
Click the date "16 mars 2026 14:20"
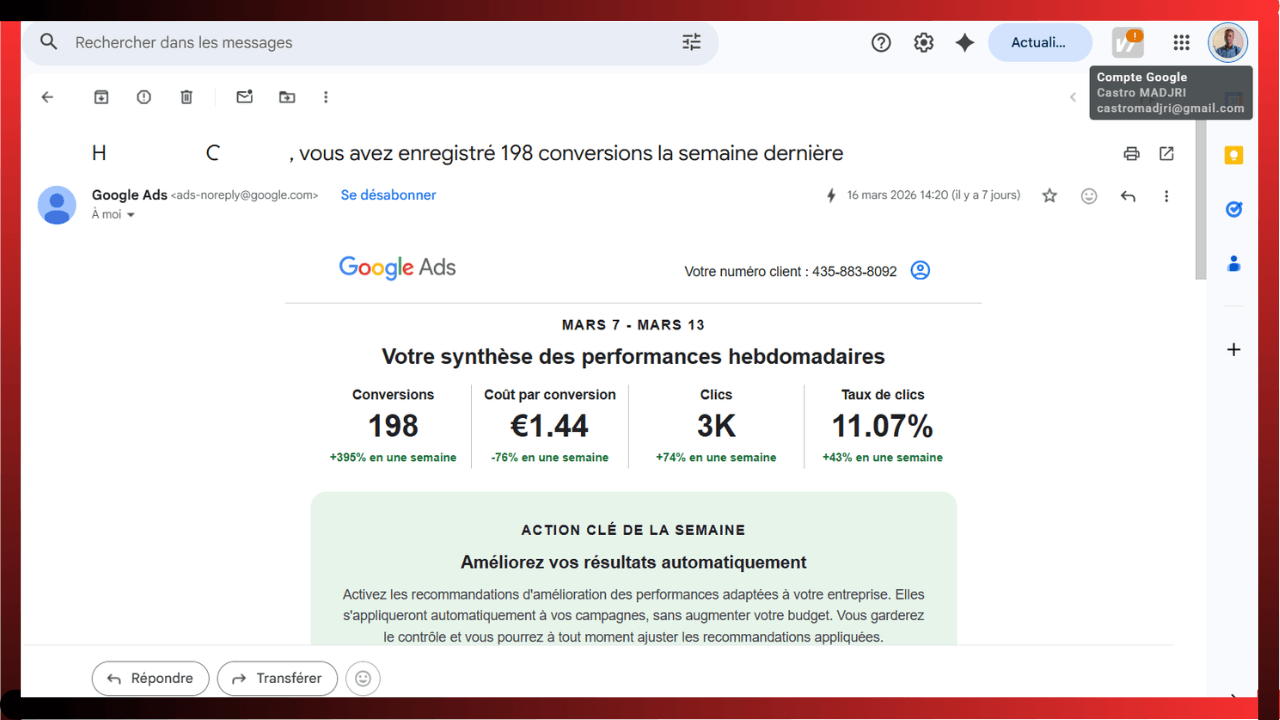(x=897, y=195)
